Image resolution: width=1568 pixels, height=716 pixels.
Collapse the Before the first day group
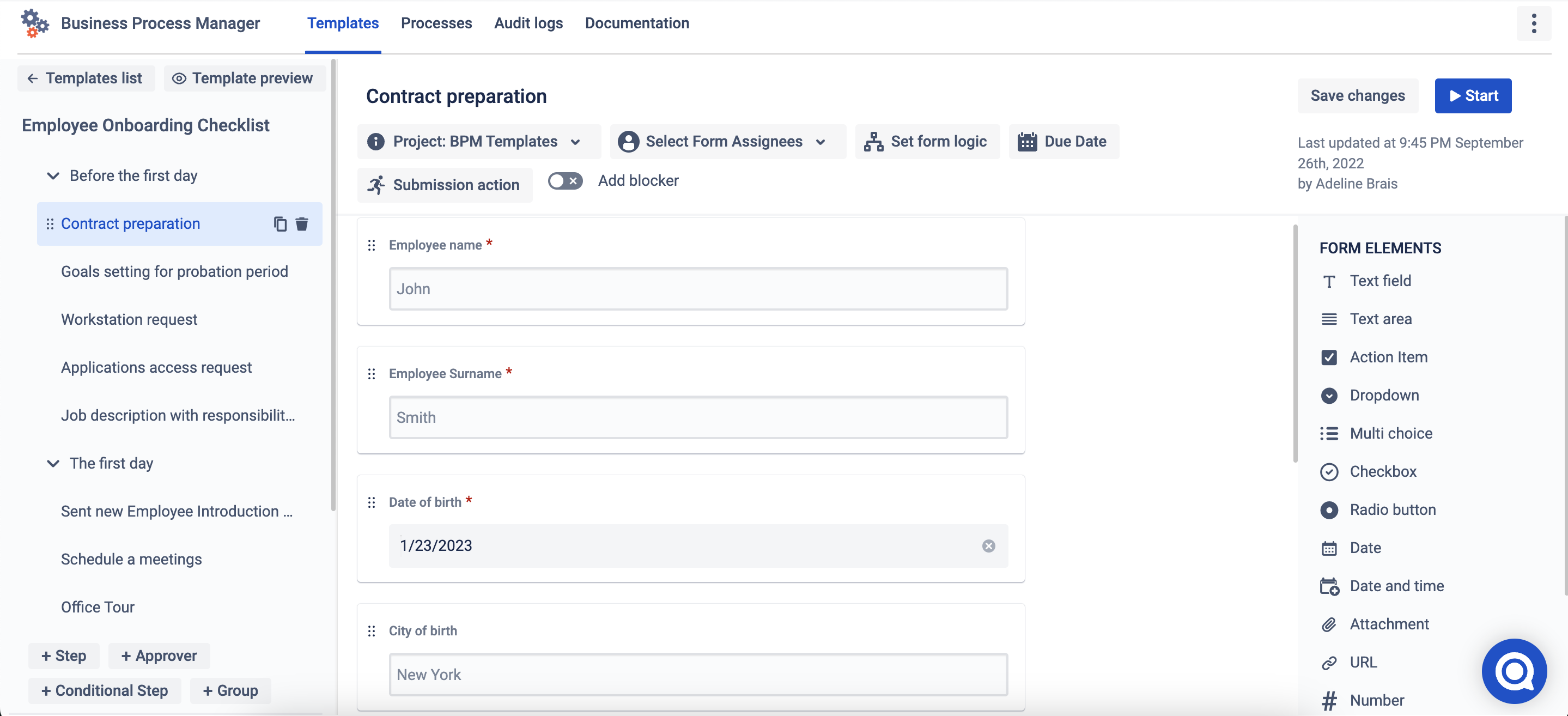pyautogui.click(x=53, y=176)
